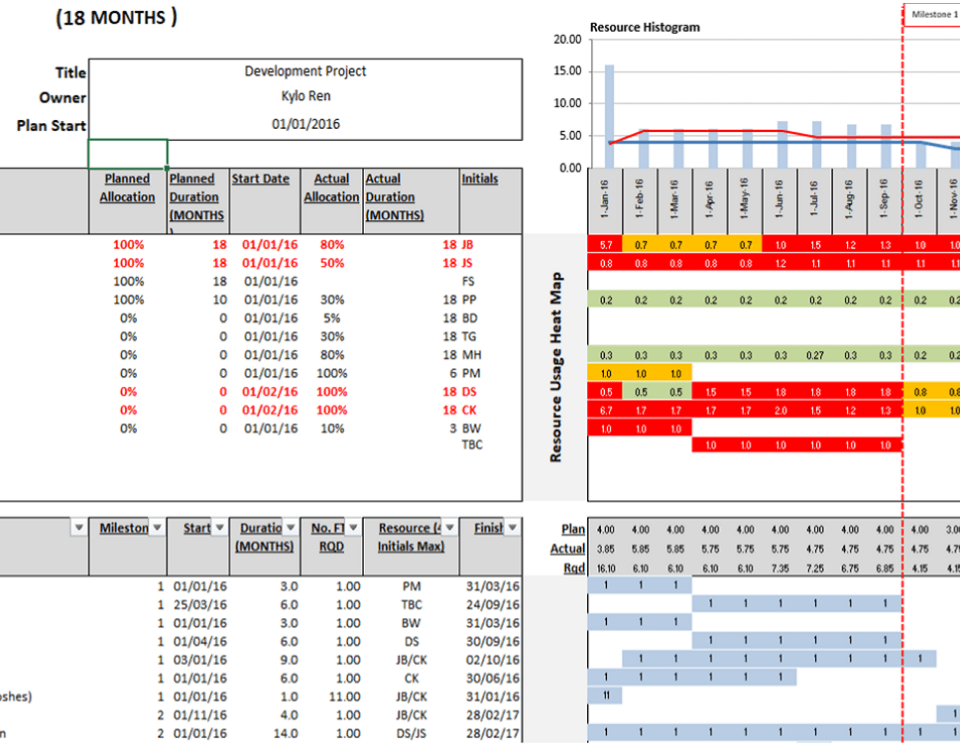Select the DS/JS resource cell
Screen dimensions: 960x750
[411, 733]
